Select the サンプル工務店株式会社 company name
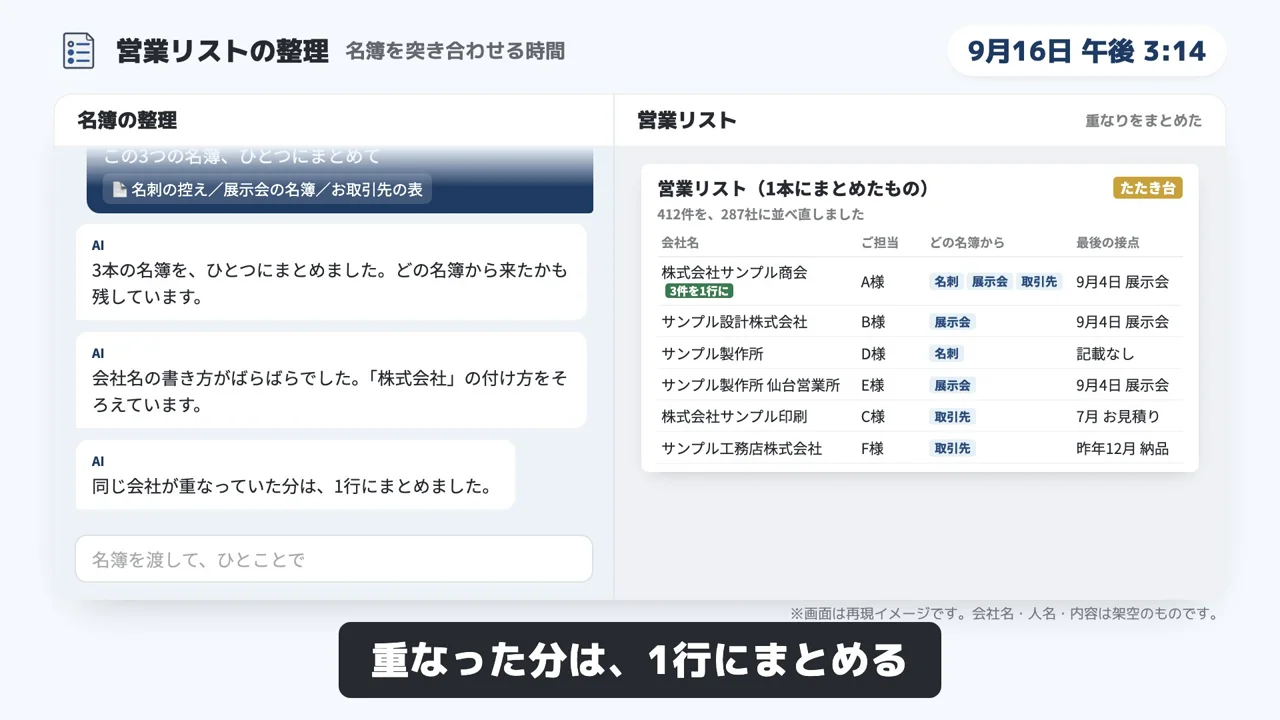Image resolution: width=1280 pixels, height=720 pixels. coord(741,448)
